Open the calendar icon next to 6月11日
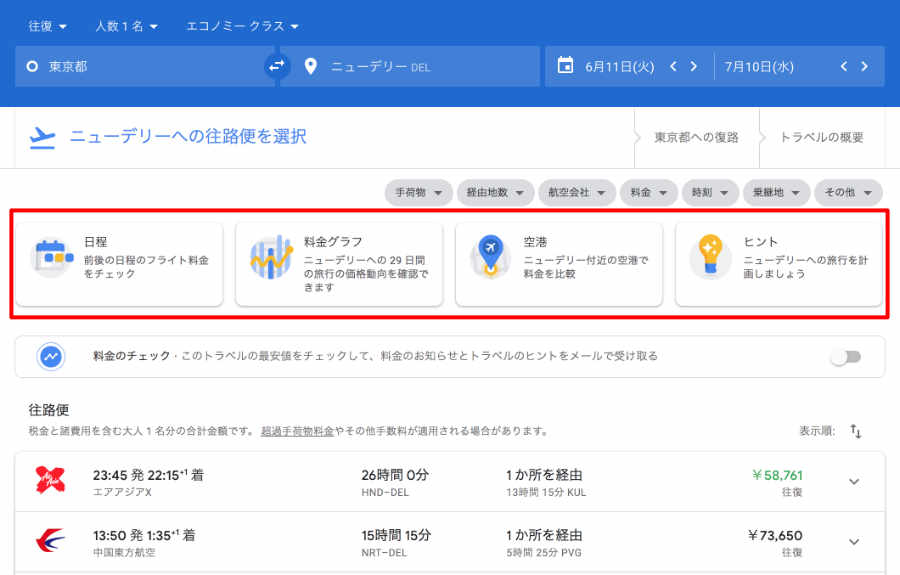Viewport: 900px width, 575px height. tap(565, 65)
